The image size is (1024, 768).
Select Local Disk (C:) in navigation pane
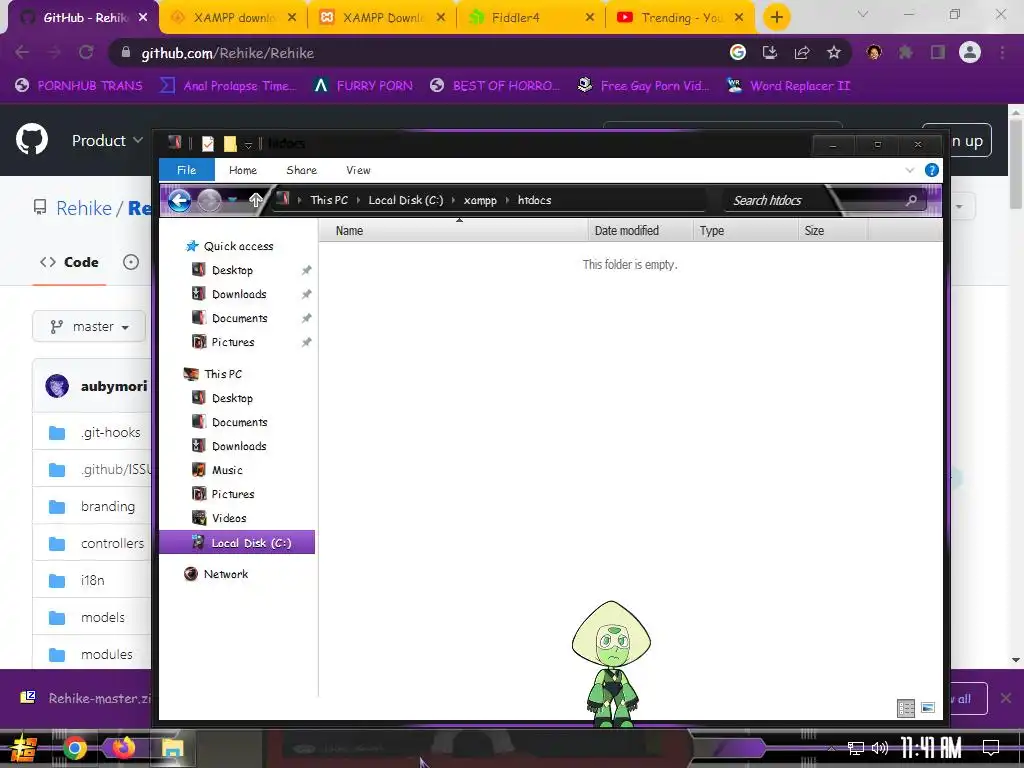[x=237, y=543]
